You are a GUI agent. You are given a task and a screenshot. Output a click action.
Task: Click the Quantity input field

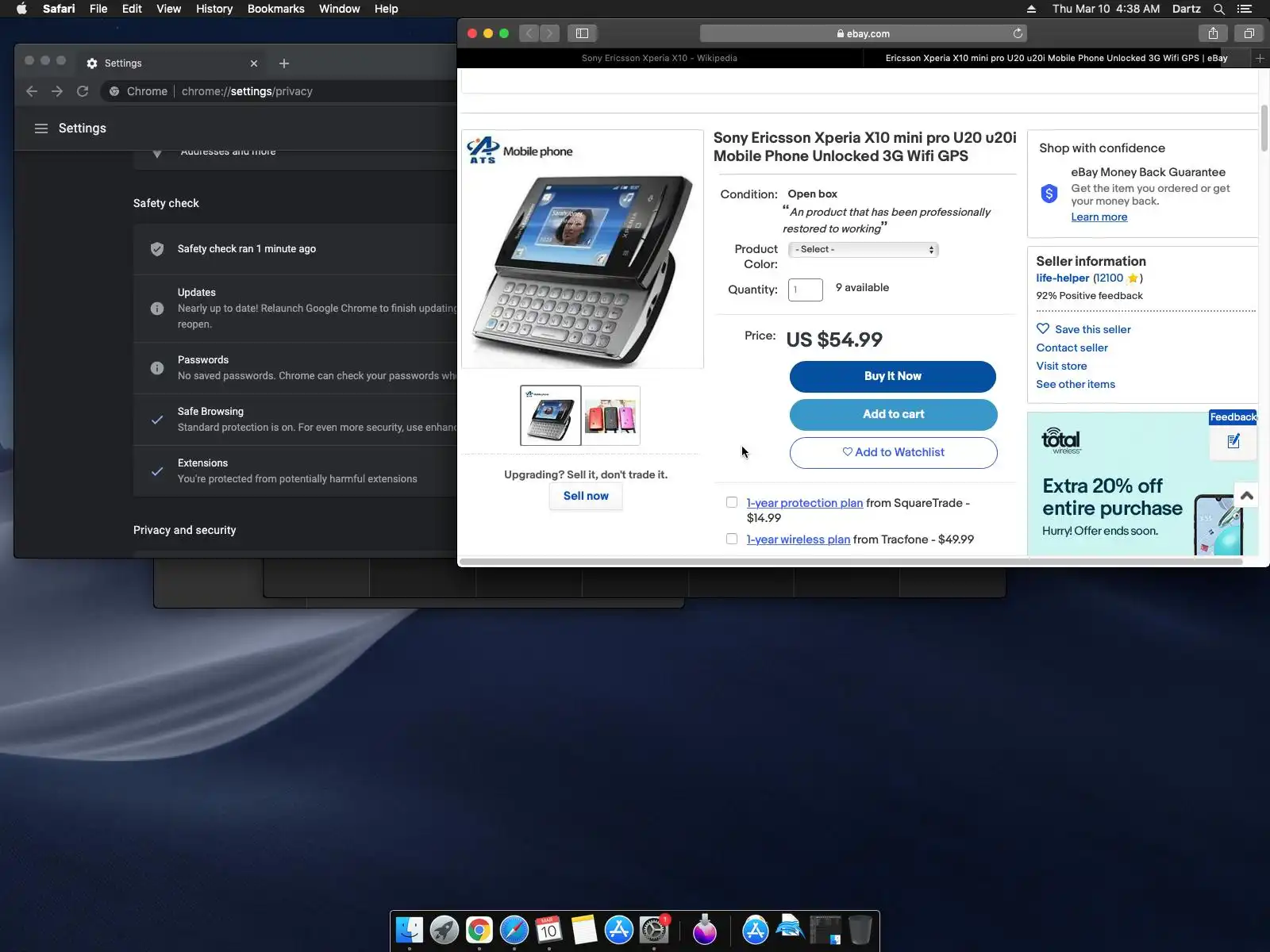[x=805, y=290]
